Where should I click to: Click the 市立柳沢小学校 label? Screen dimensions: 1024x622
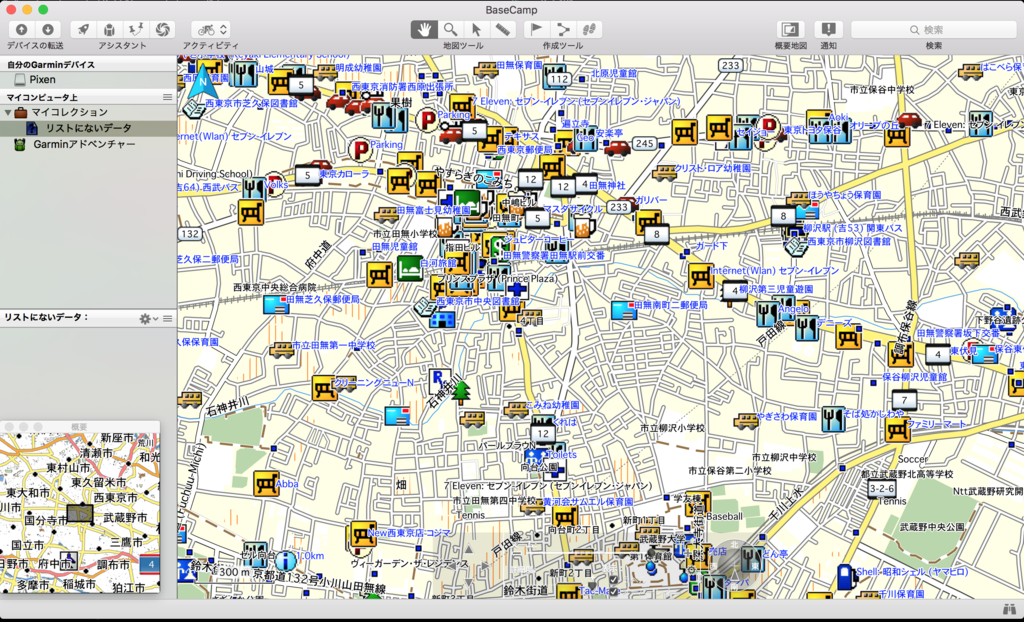coord(673,429)
